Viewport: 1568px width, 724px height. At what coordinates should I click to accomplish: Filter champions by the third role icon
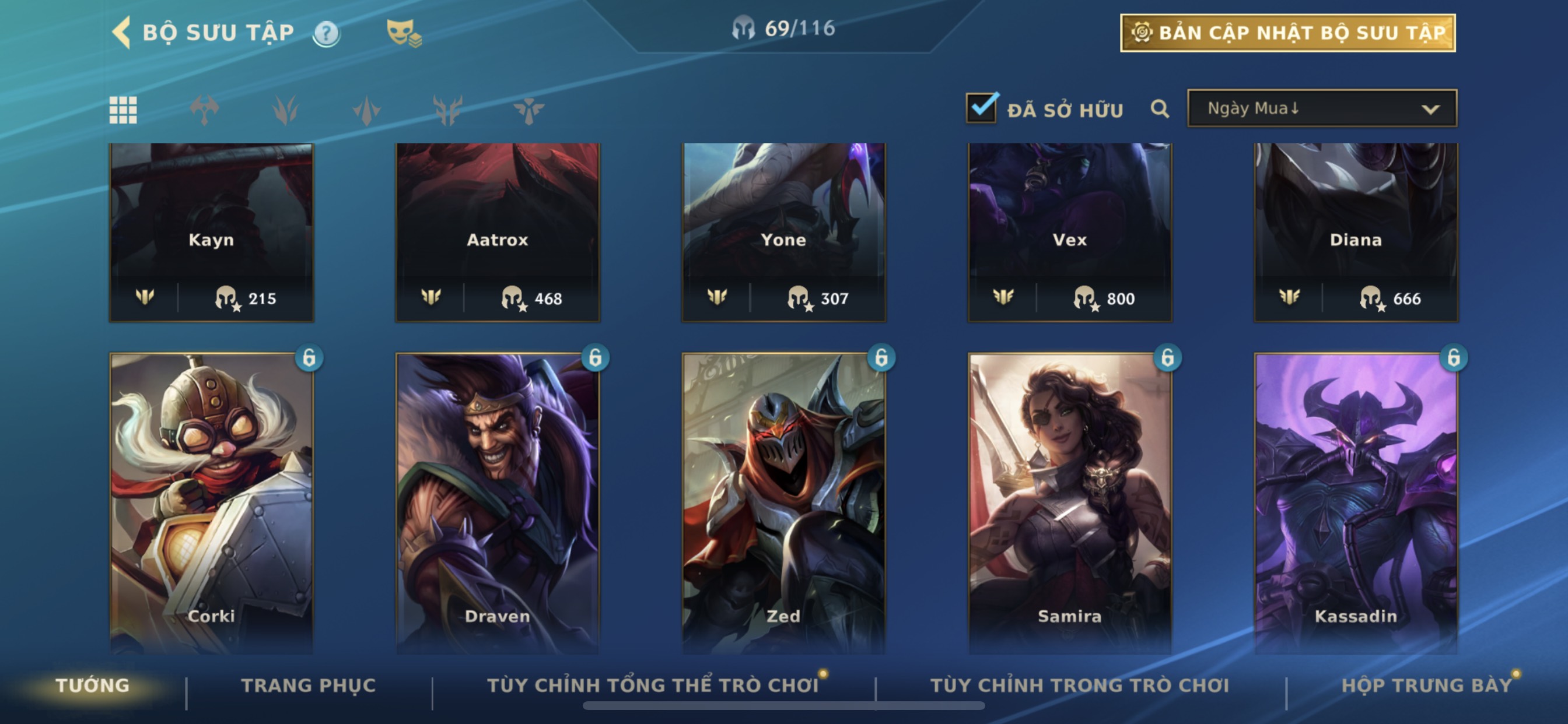pos(366,110)
